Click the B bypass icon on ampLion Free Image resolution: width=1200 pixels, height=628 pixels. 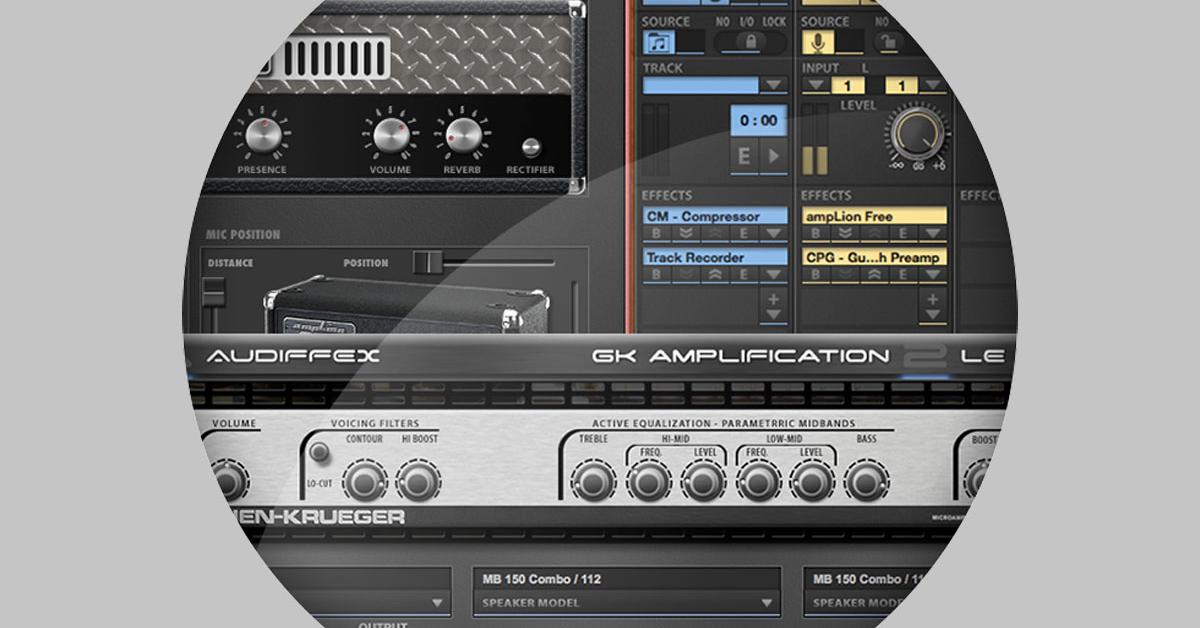[x=814, y=230]
